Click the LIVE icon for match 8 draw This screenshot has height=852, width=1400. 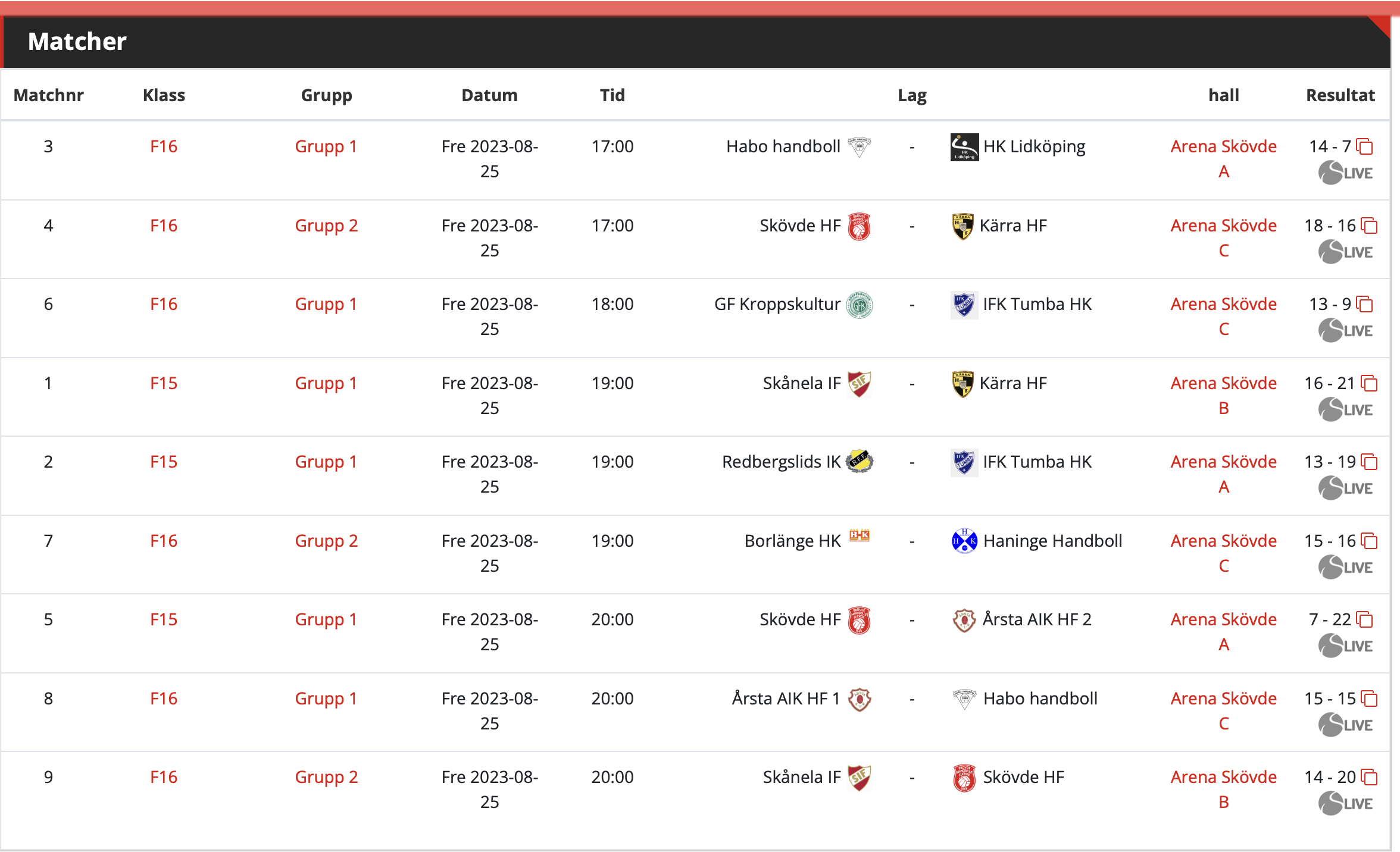[x=1345, y=725]
